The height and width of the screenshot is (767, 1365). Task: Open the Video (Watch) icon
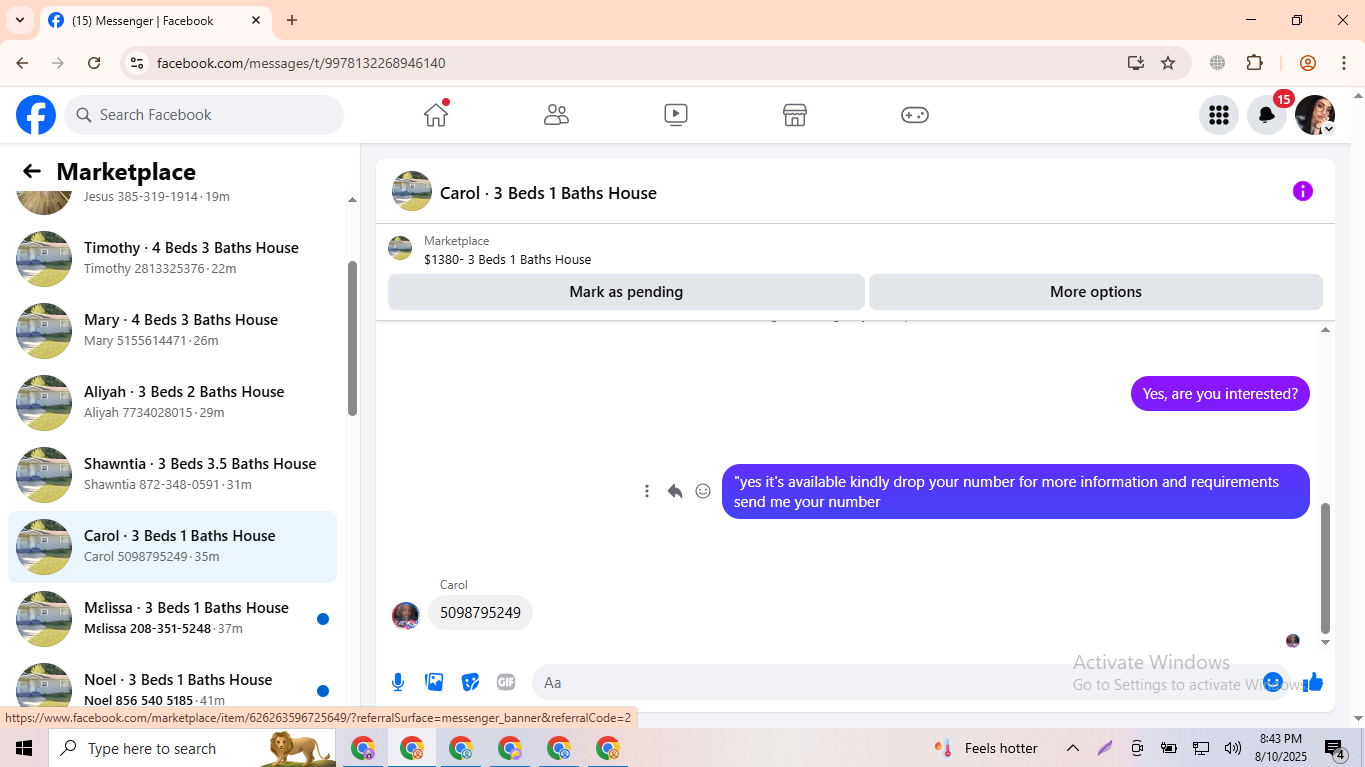pyautogui.click(x=676, y=115)
